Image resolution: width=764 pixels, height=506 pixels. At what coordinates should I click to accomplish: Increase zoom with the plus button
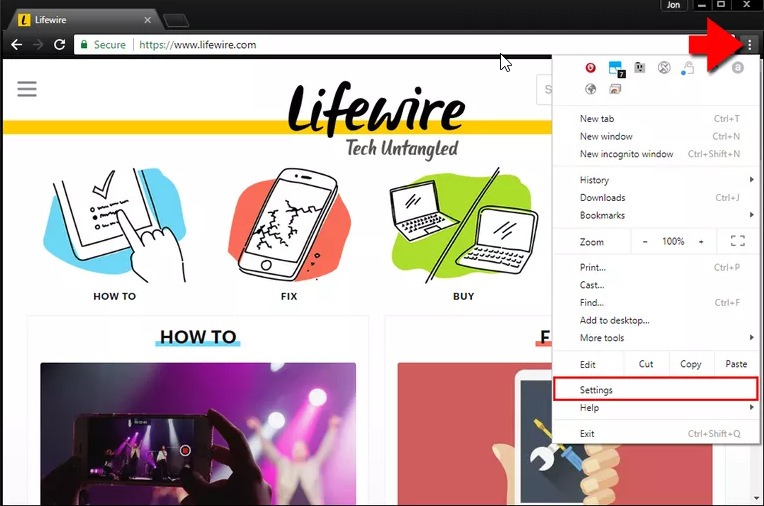tap(701, 241)
